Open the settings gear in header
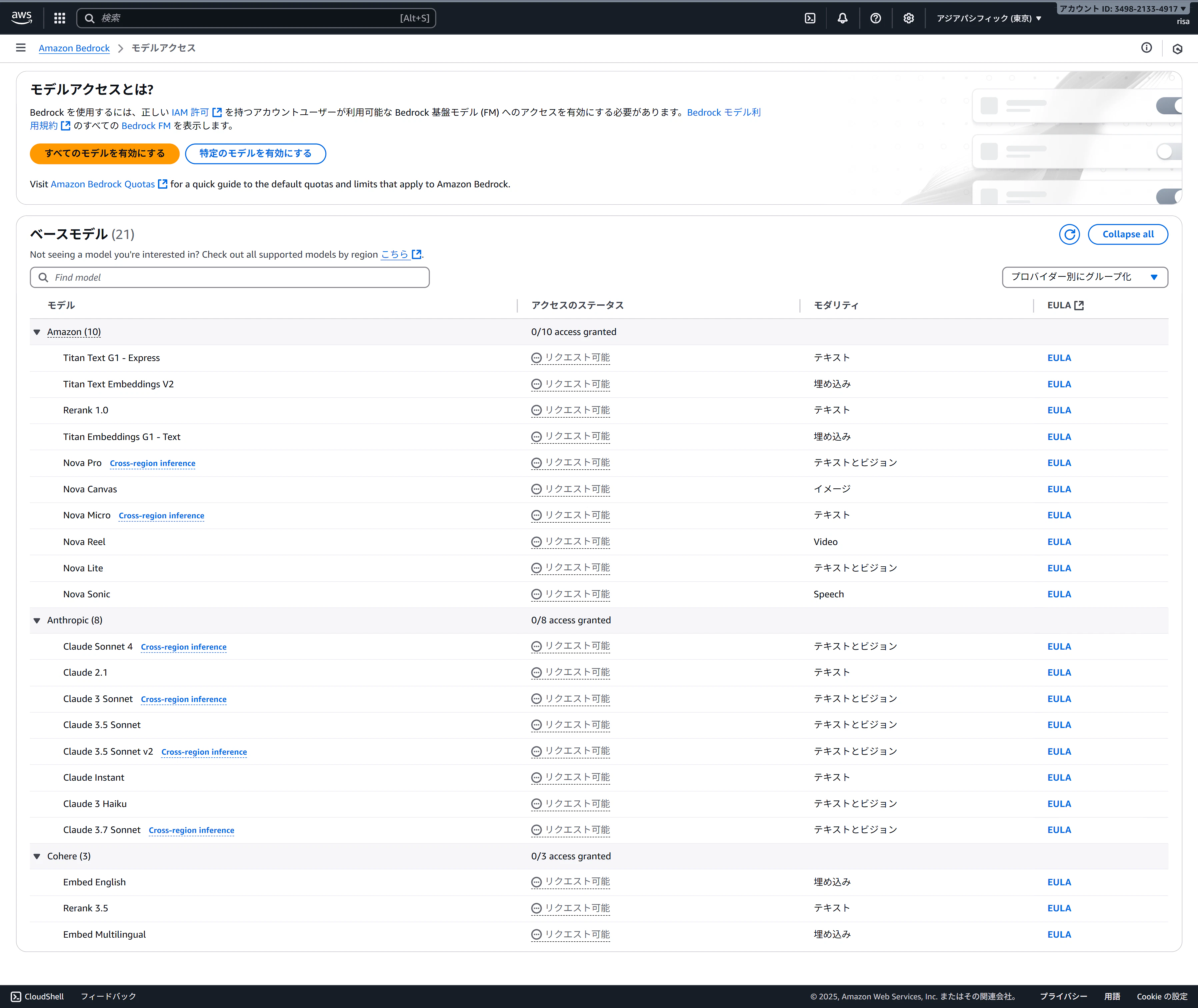1198x1008 pixels. click(x=908, y=18)
